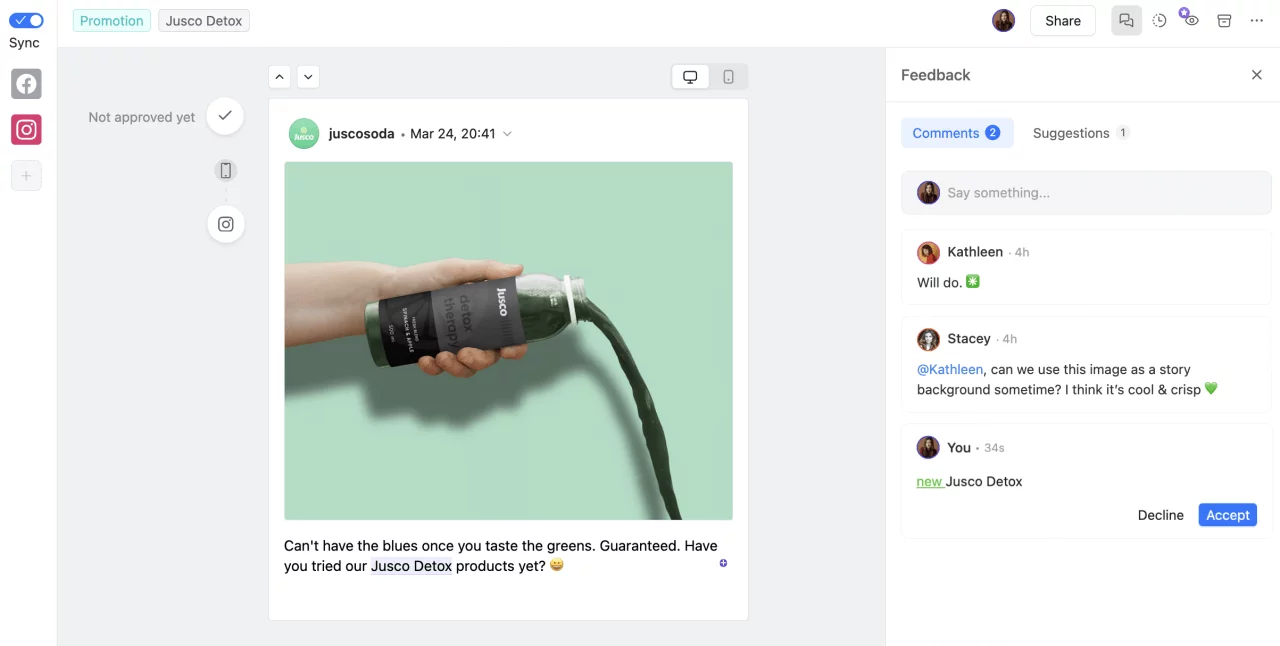Accept the suggested change from You
This screenshot has height=646, width=1280.
[x=1227, y=514]
